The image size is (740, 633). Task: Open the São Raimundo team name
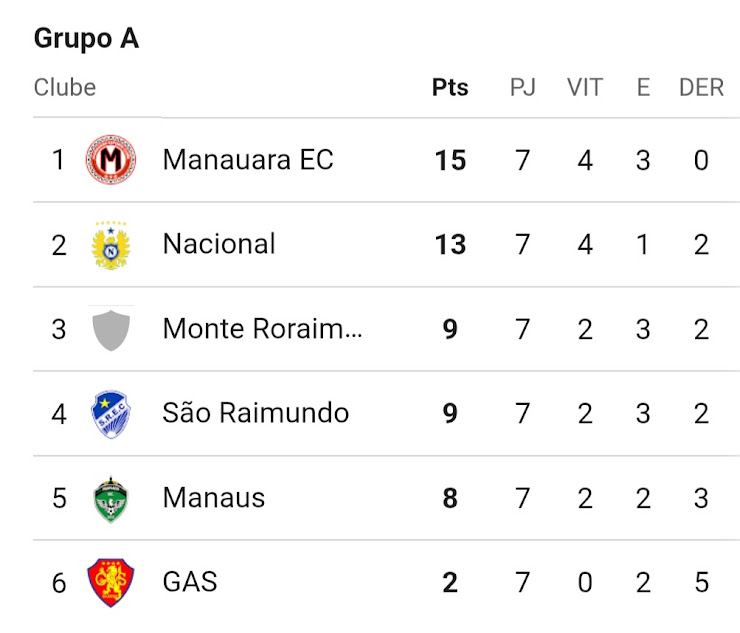(x=256, y=413)
